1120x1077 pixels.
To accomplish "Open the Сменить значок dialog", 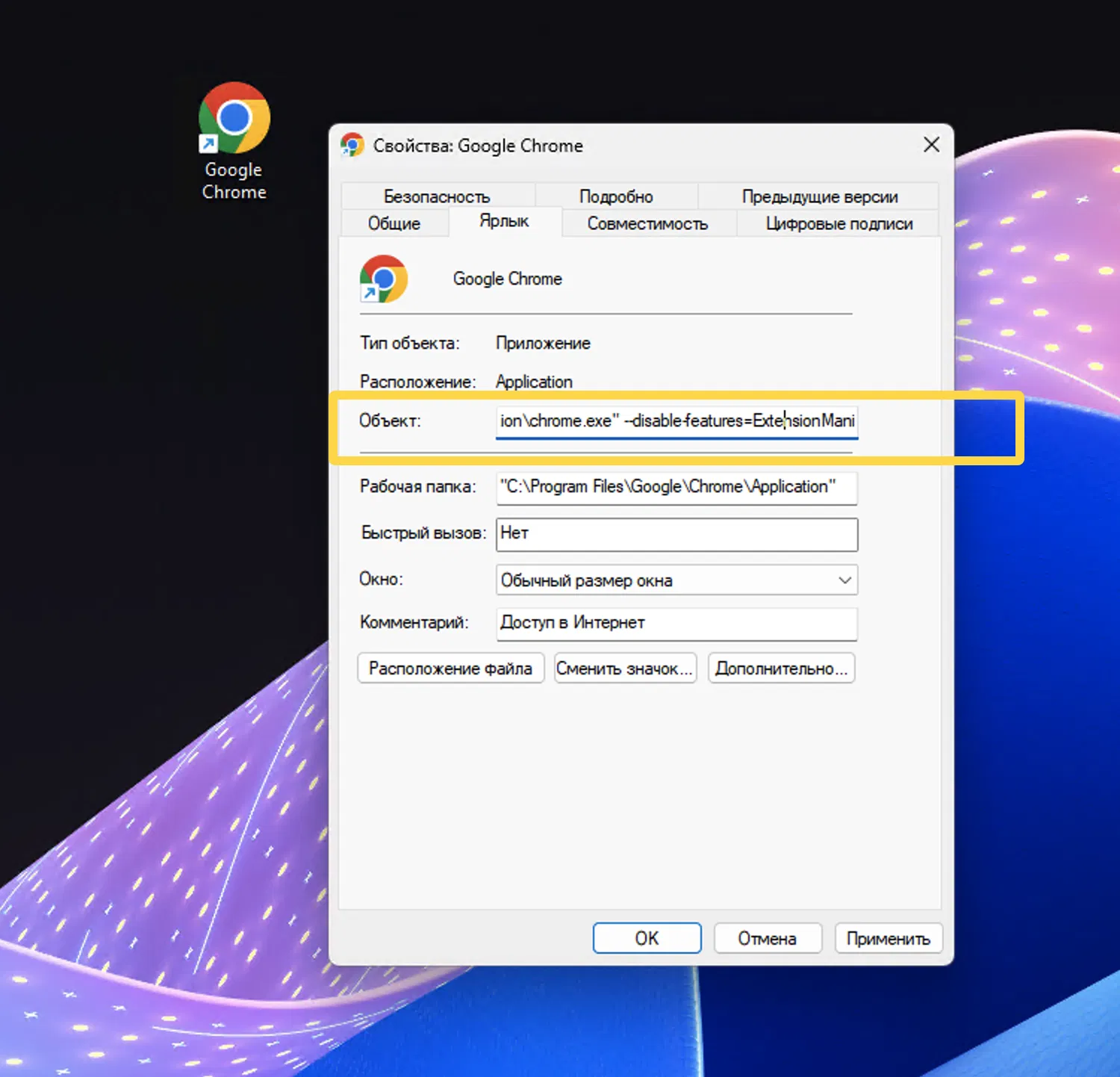I will [x=625, y=668].
